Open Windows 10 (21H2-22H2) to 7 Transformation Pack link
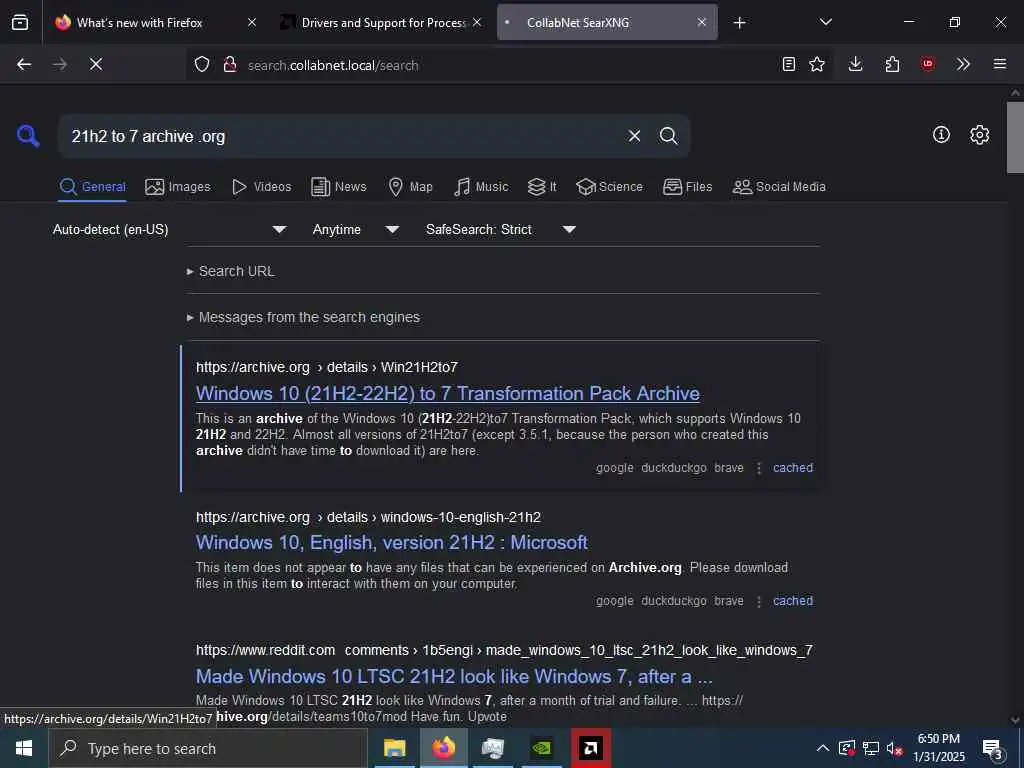 pyautogui.click(x=448, y=393)
